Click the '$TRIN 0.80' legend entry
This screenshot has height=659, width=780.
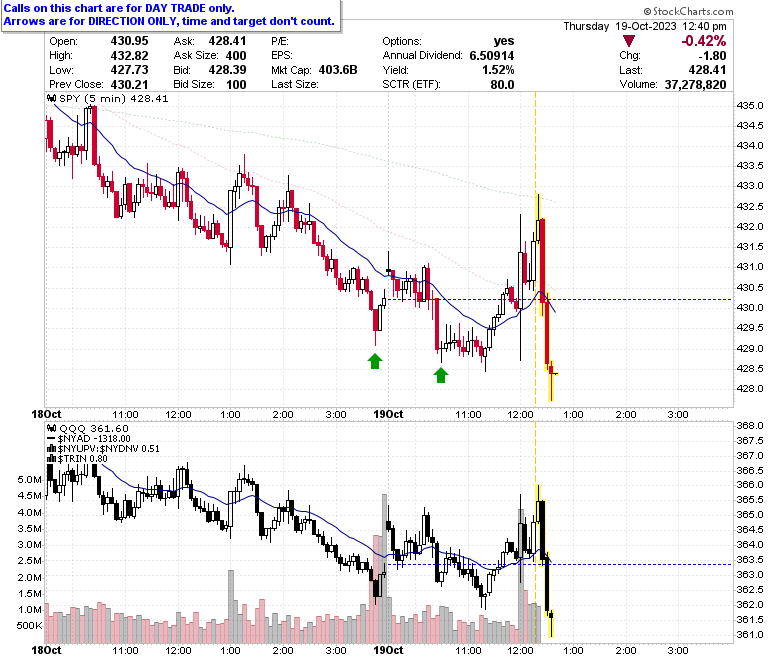(x=83, y=459)
